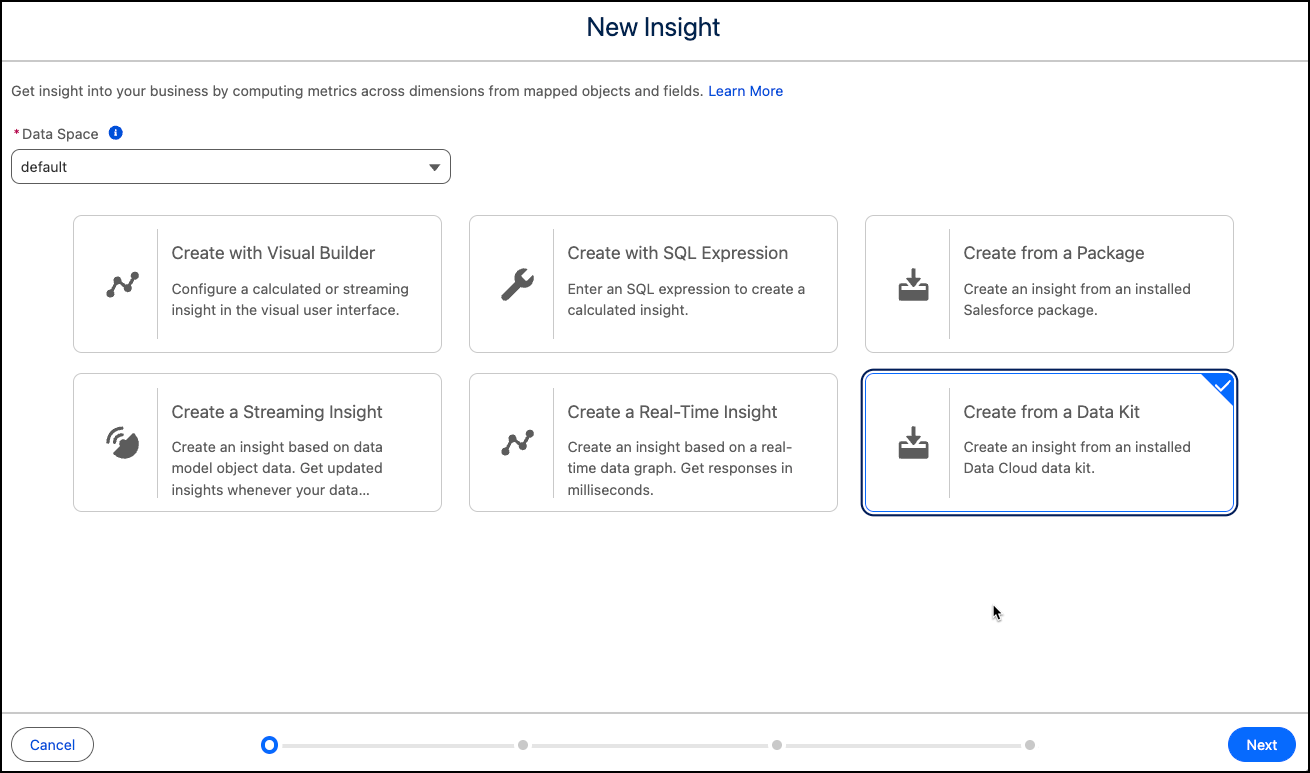Click the first step progress indicator

(268, 745)
